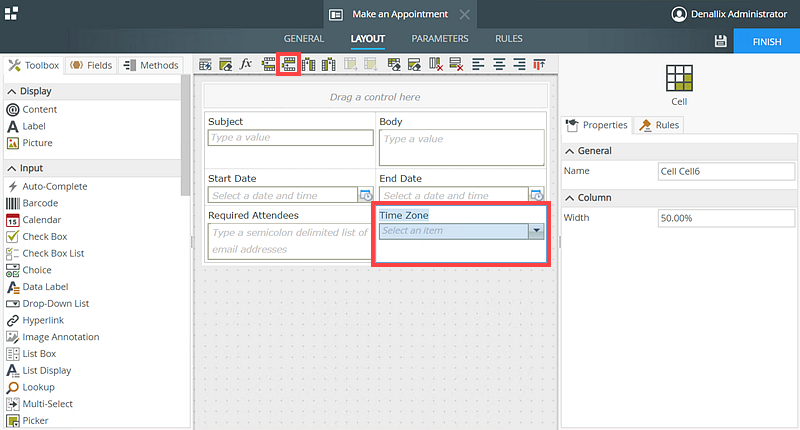Open the fx expression editor icon
The height and width of the screenshot is (430, 800).
click(246, 65)
